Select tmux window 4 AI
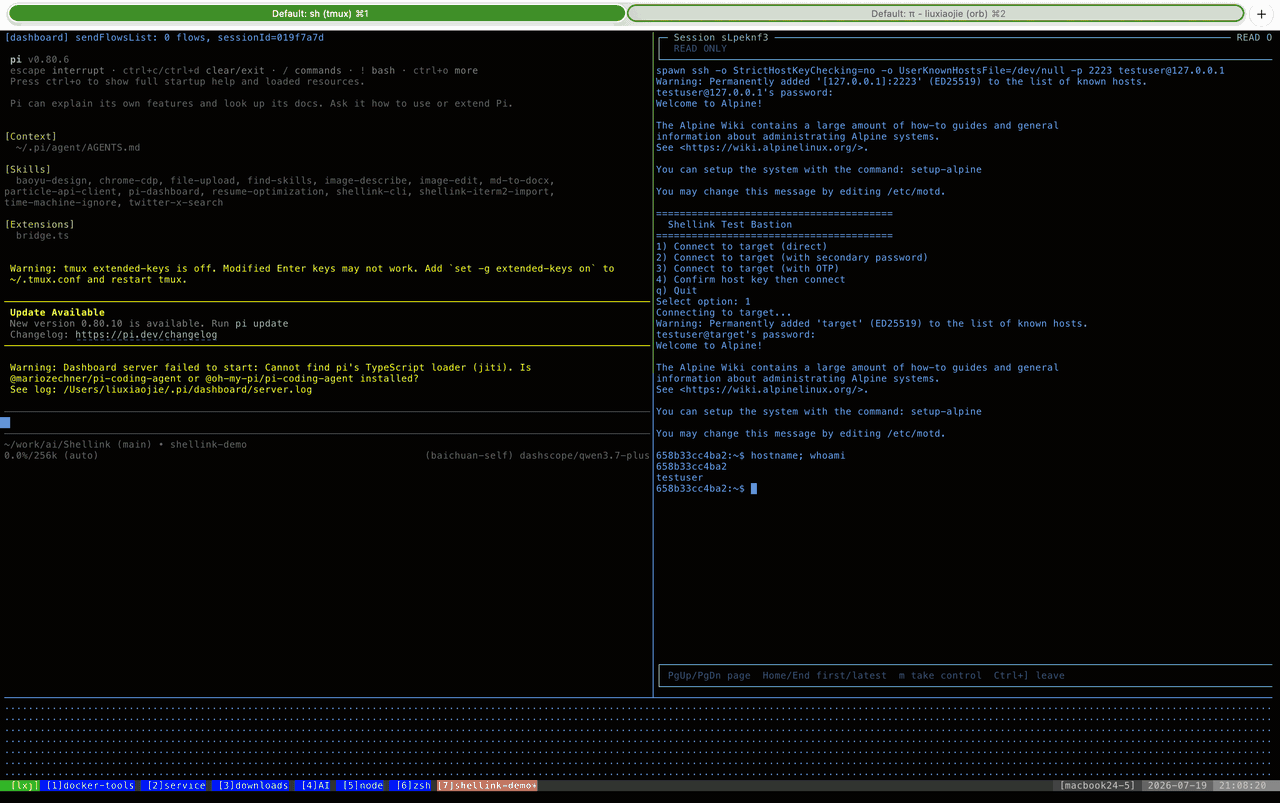This screenshot has height=803, width=1280. point(315,786)
